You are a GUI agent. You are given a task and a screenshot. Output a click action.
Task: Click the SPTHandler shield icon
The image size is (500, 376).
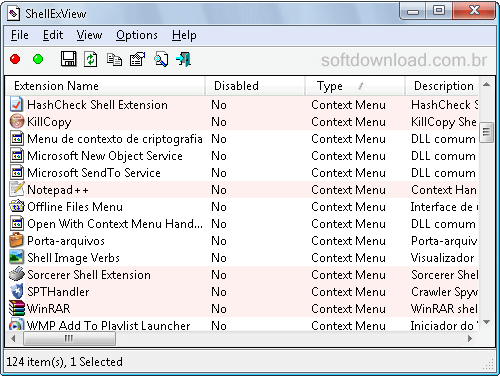pos(17,291)
